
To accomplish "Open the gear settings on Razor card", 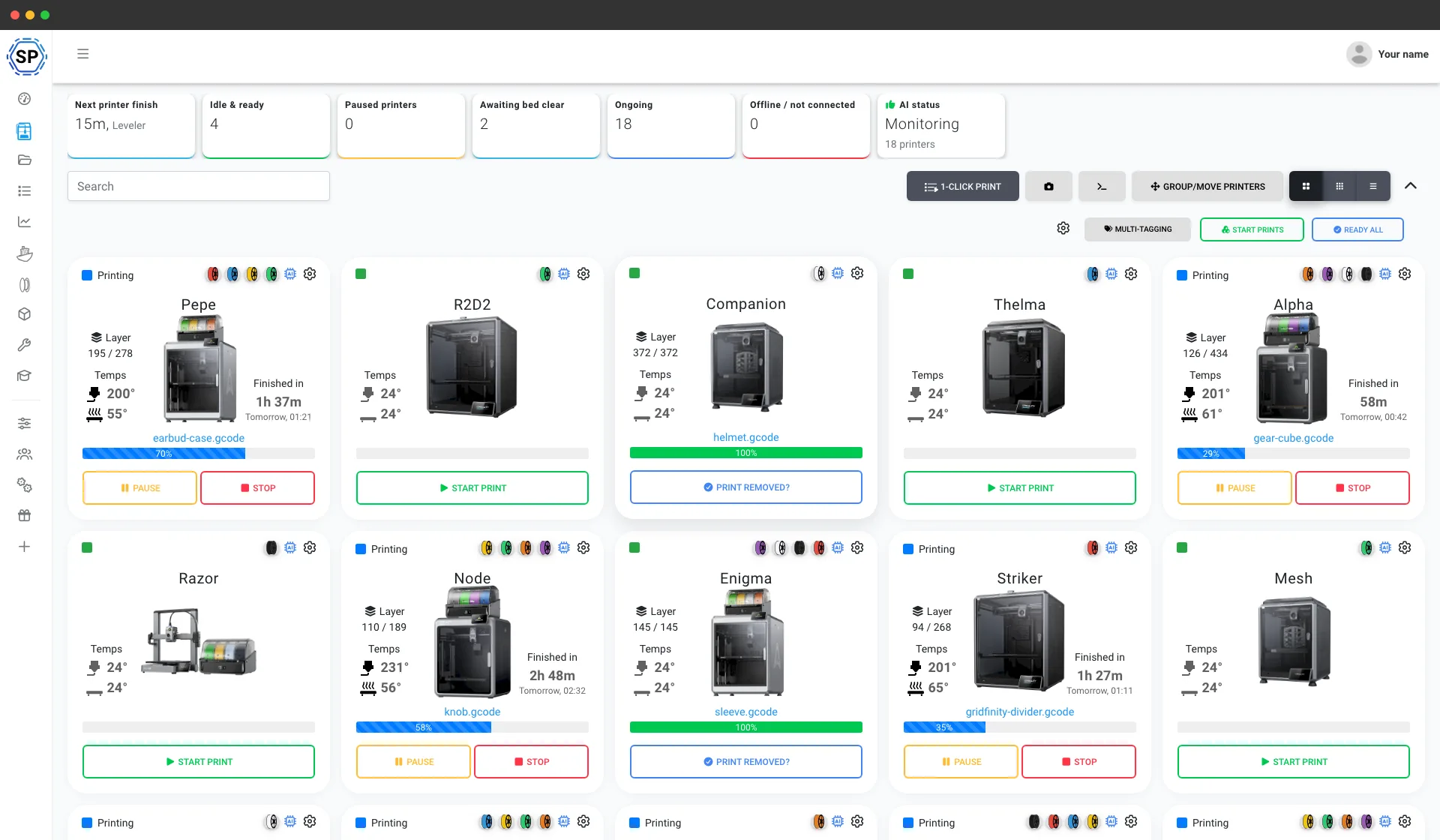I will (310, 548).
